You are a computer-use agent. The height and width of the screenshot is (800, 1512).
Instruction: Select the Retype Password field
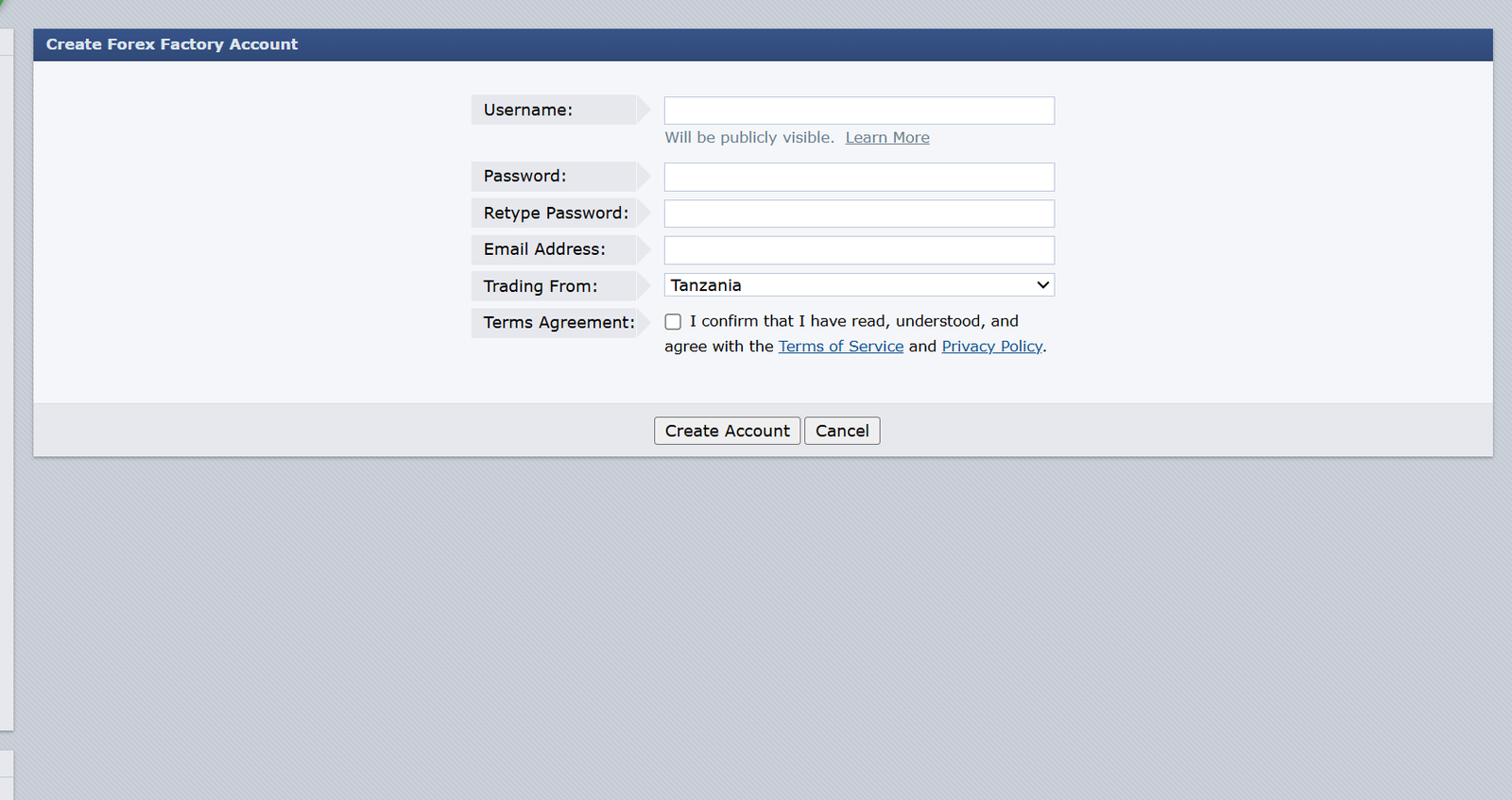pos(858,213)
